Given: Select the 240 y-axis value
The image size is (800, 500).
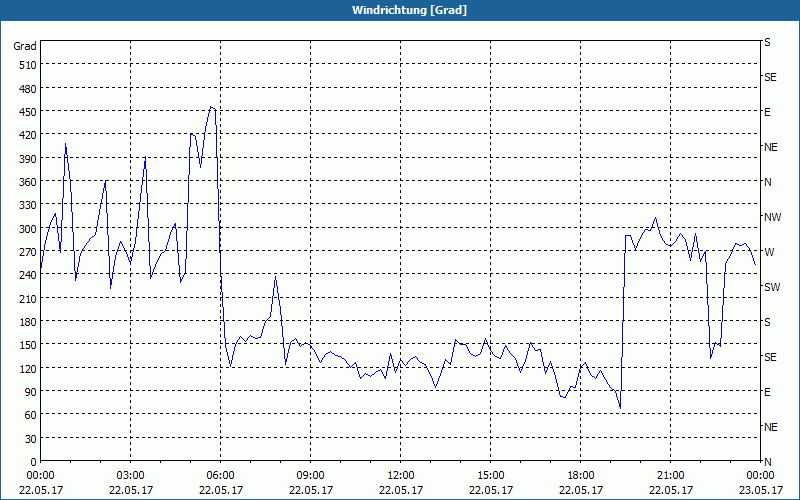Looking at the screenshot, I should coord(28,275).
